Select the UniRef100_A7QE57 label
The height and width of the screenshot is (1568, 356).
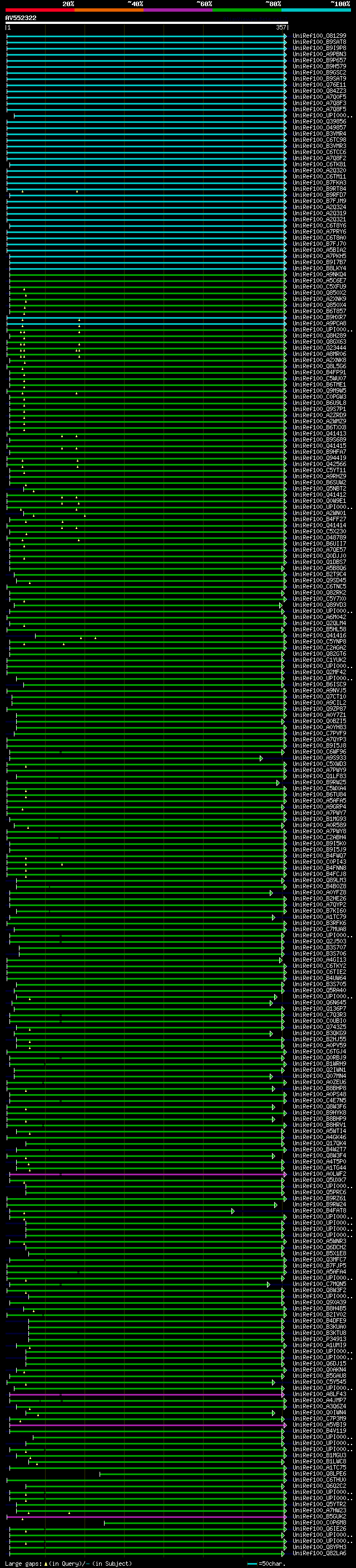tap(319, 550)
